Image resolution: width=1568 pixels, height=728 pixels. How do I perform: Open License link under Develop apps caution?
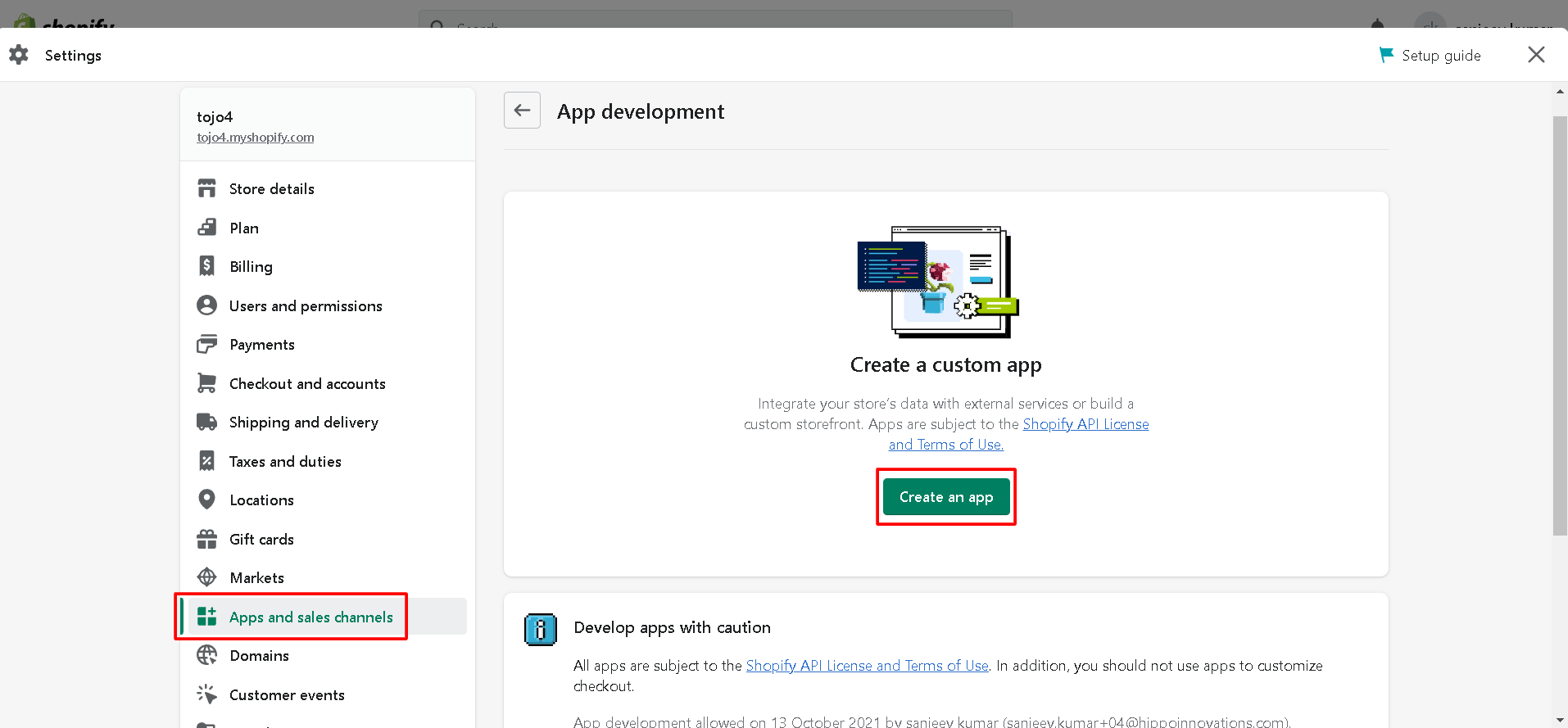pos(868,666)
